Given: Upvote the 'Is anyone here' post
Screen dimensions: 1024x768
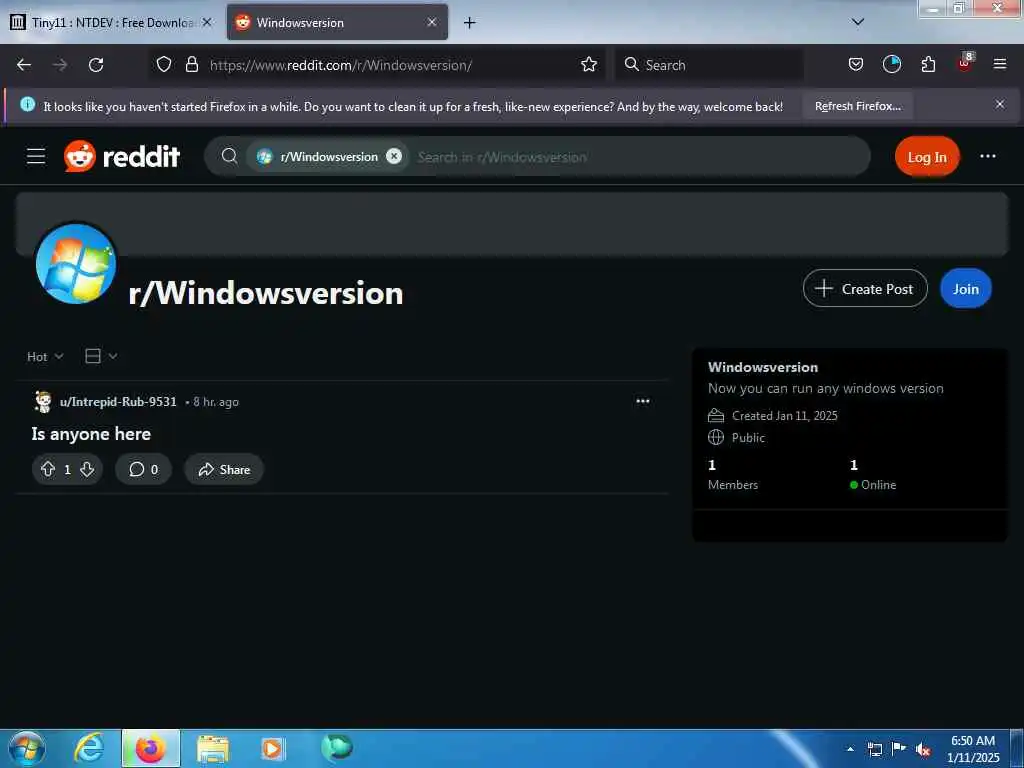Looking at the screenshot, I should 48,469.
